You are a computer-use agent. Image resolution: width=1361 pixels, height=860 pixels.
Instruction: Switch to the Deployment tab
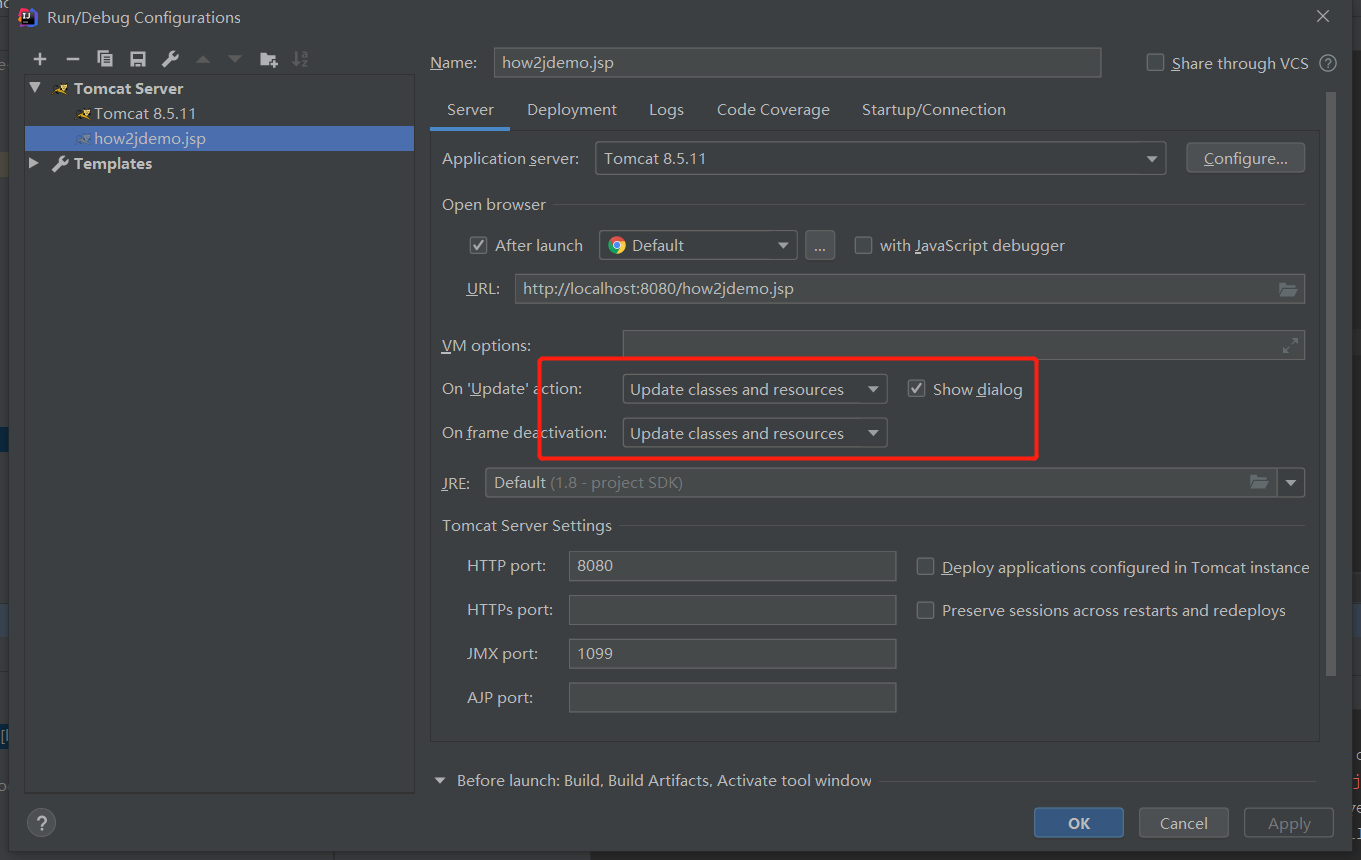[572, 110]
